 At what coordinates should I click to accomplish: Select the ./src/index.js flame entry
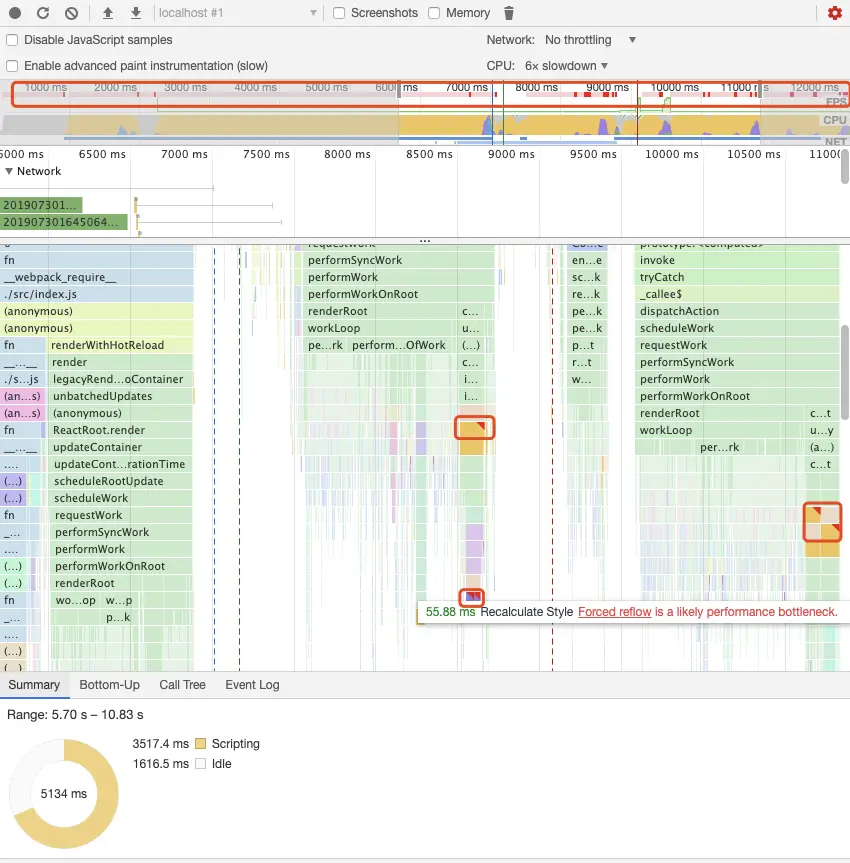pyautogui.click(x=97, y=294)
